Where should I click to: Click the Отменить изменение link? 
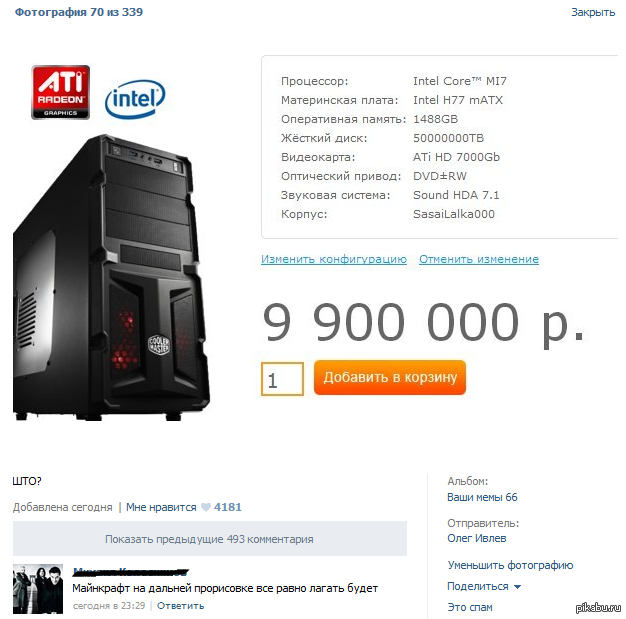[x=479, y=259]
